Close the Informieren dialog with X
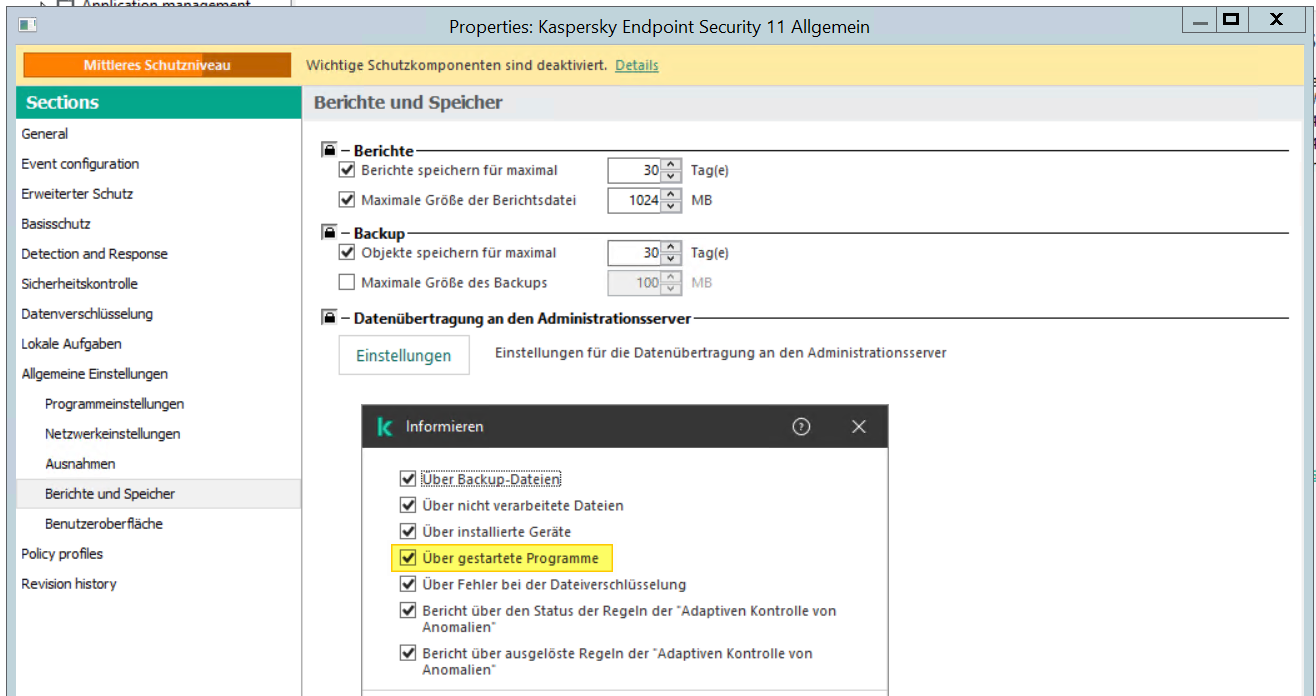Screen dimensions: 1316x696 858,426
